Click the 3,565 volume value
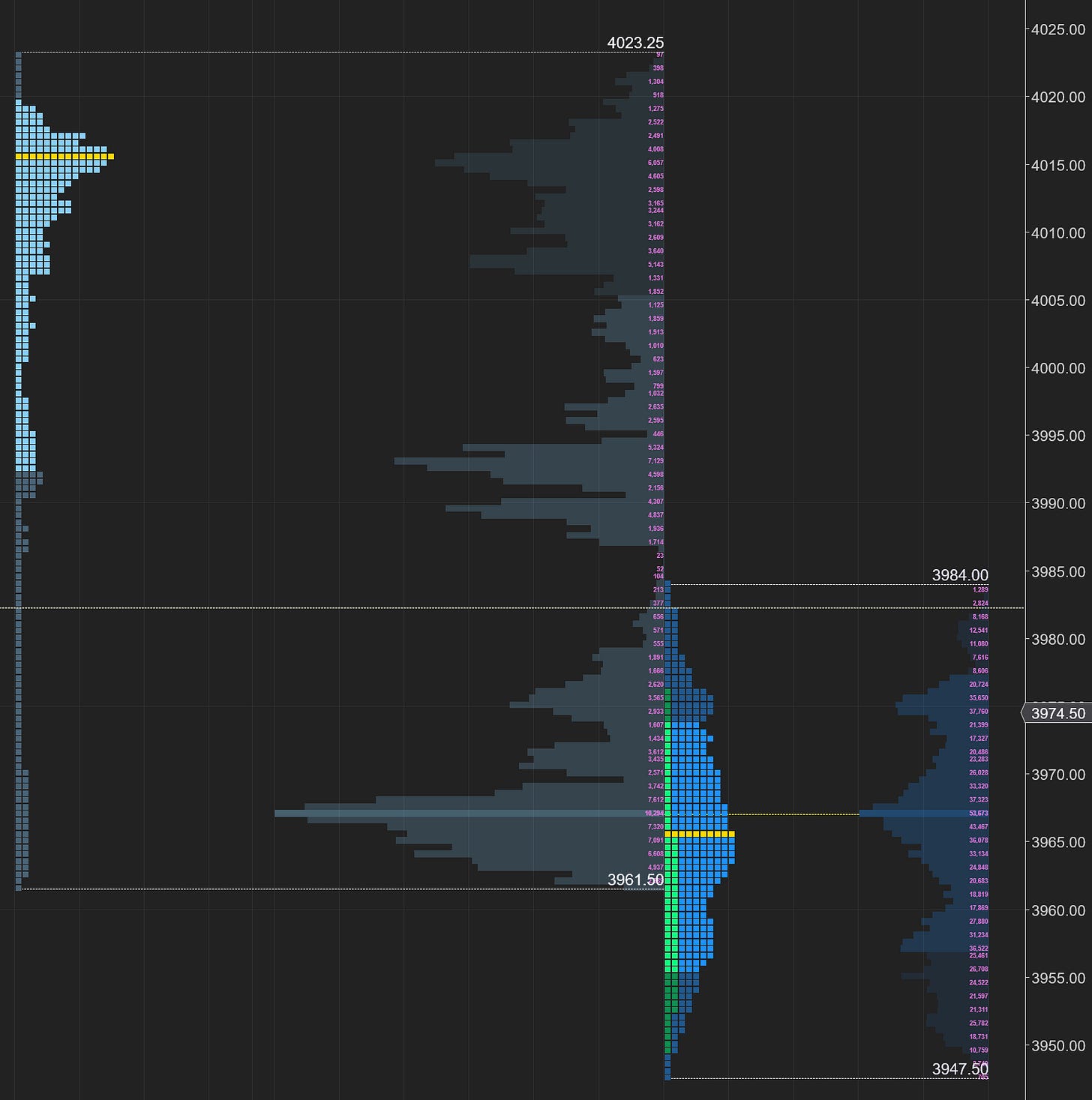The image size is (1092, 1100). pyautogui.click(x=655, y=698)
